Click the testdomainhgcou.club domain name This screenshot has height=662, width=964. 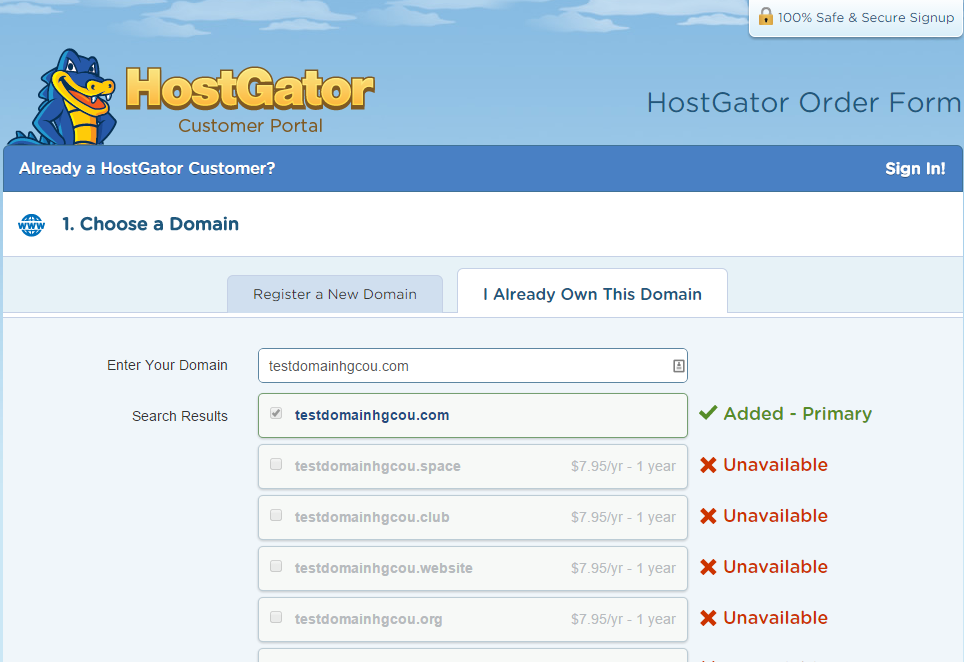coord(372,518)
